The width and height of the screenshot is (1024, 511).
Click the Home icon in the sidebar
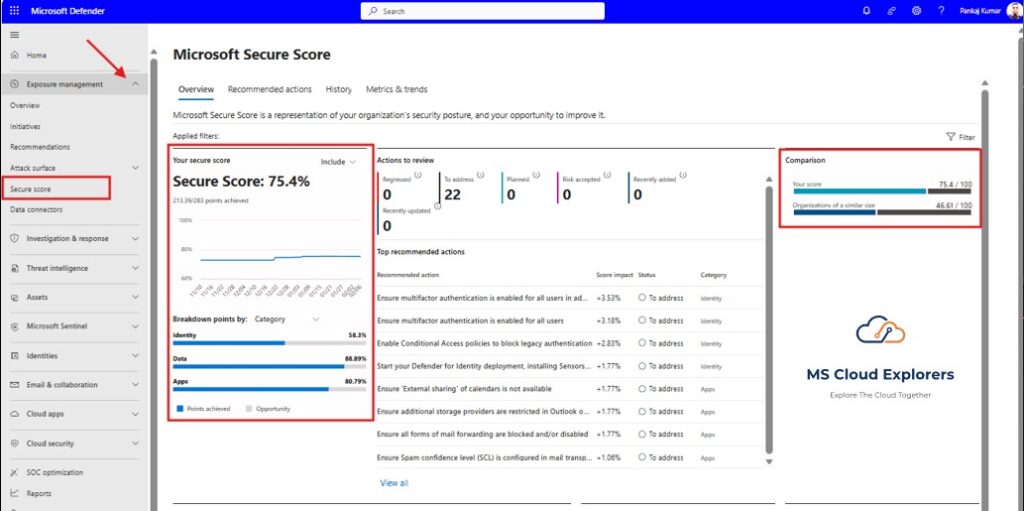click(14, 56)
